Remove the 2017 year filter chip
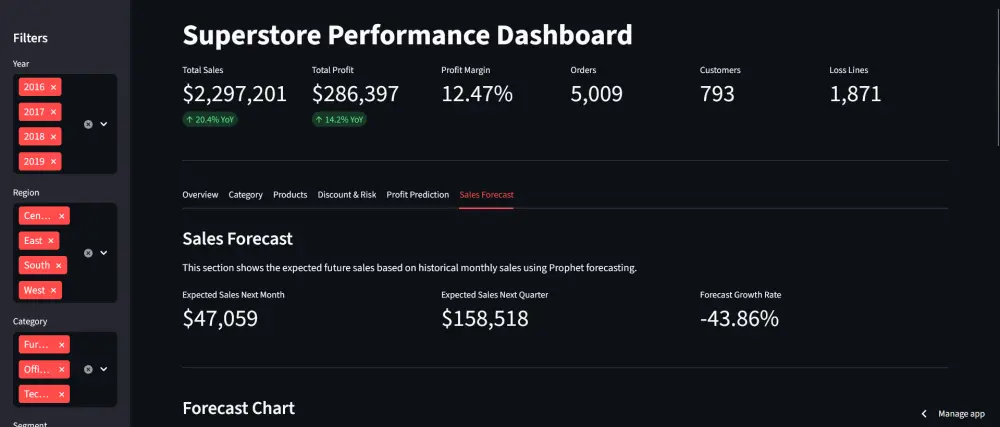Image resolution: width=1000 pixels, height=427 pixels. click(x=54, y=112)
